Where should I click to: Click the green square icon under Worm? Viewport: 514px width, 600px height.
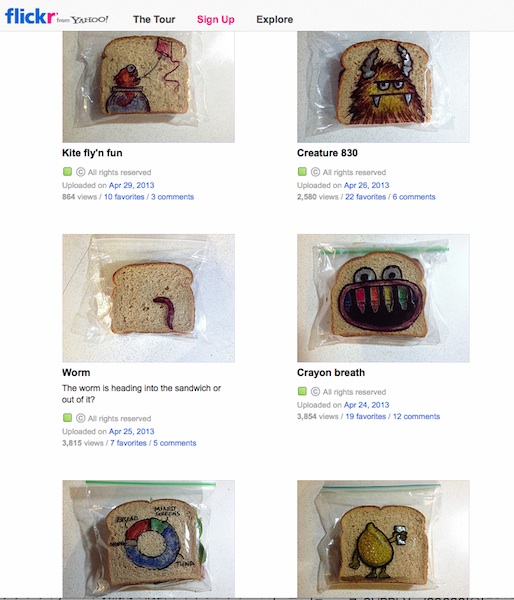tap(67, 417)
